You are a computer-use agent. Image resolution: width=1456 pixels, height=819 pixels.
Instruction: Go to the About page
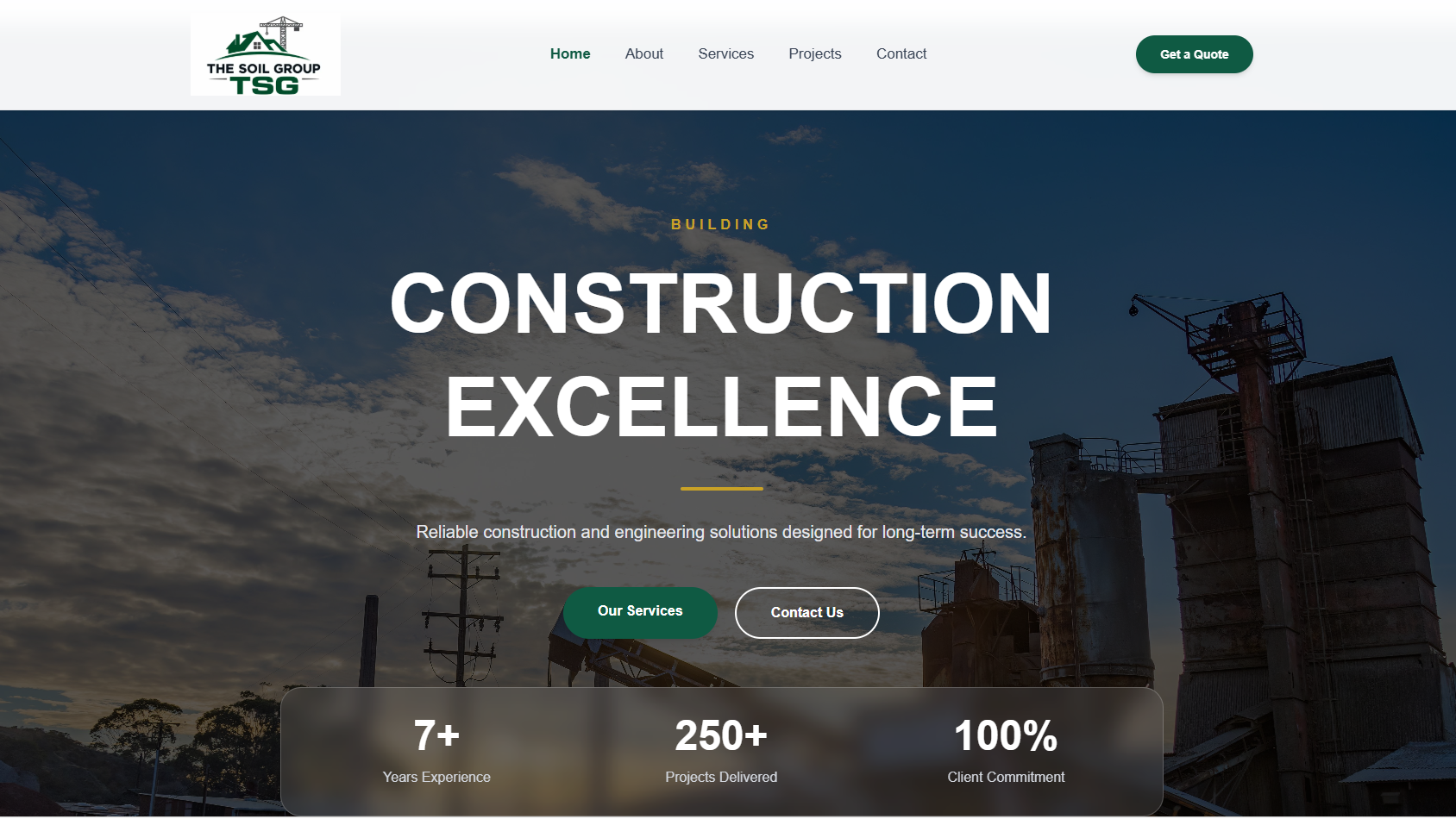pyautogui.click(x=644, y=53)
